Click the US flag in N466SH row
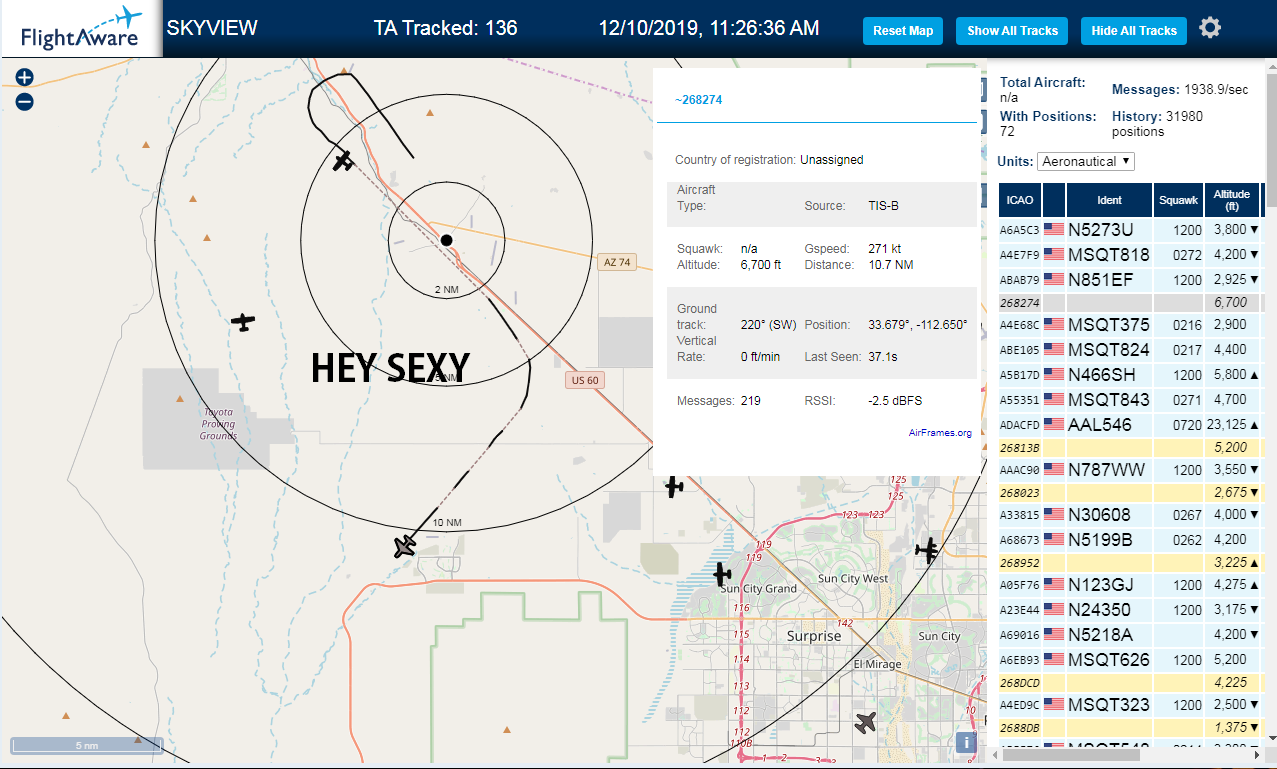Viewport: 1277px width, 769px height. coord(1054,374)
